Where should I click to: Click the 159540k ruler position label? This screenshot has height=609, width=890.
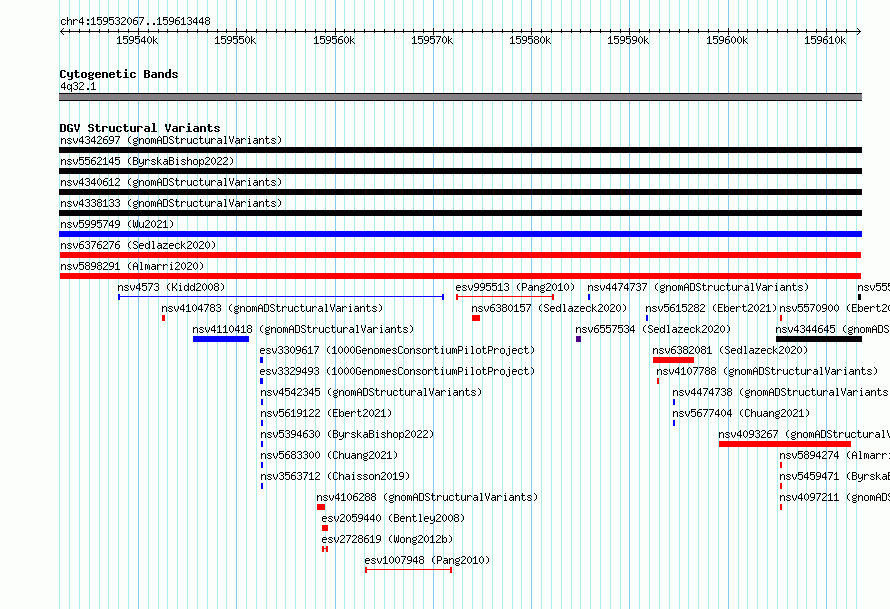[x=137, y=40]
